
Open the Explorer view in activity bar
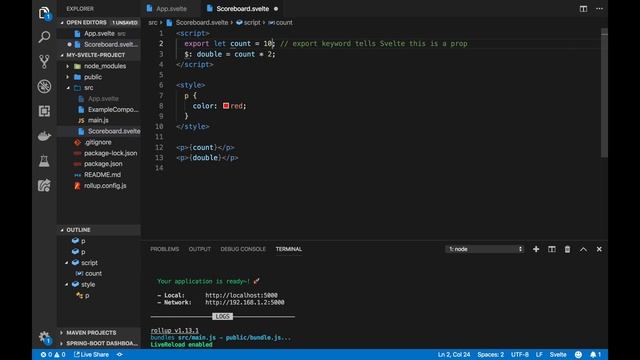pos(44,13)
